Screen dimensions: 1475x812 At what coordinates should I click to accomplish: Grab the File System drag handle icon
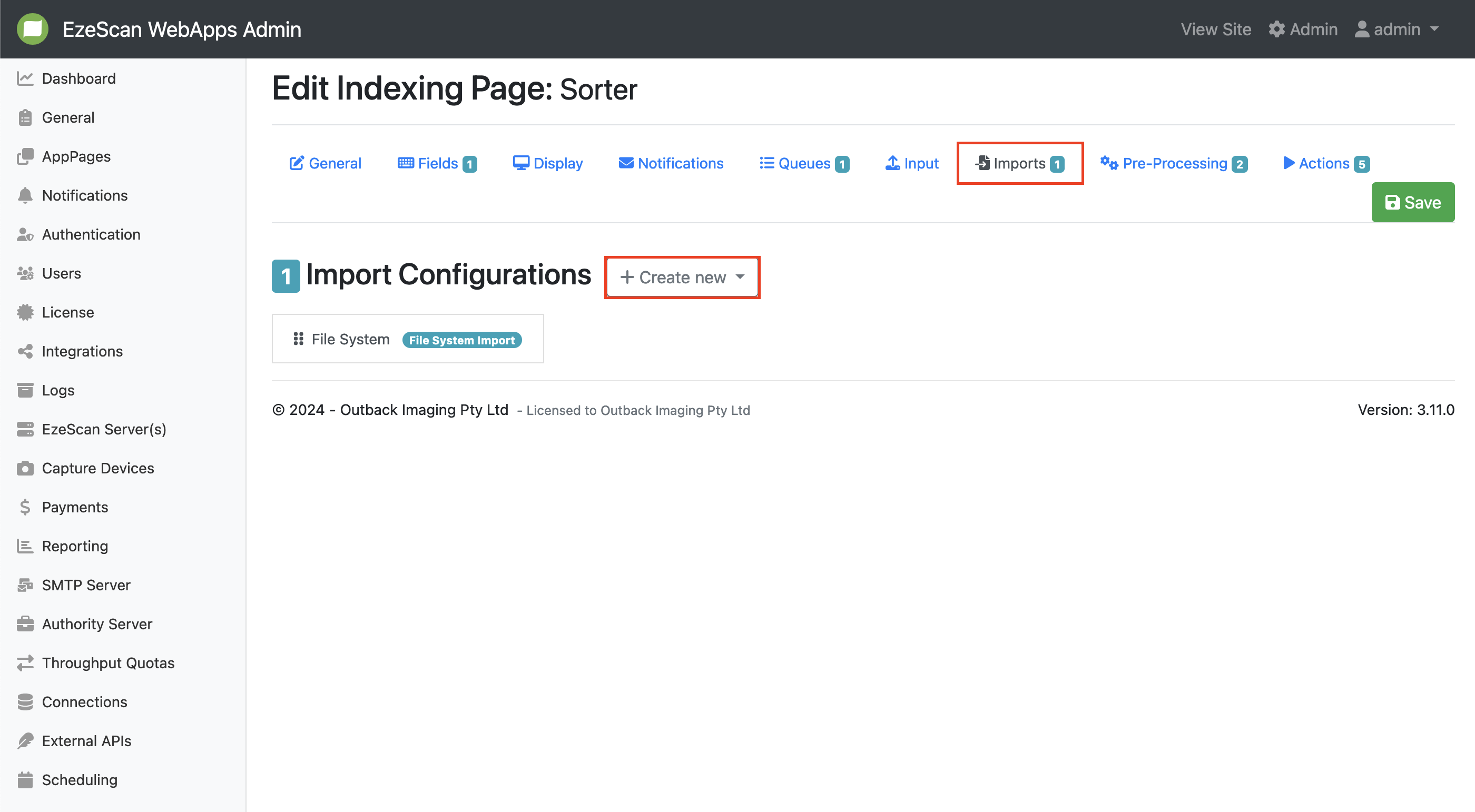pyautogui.click(x=298, y=339)
